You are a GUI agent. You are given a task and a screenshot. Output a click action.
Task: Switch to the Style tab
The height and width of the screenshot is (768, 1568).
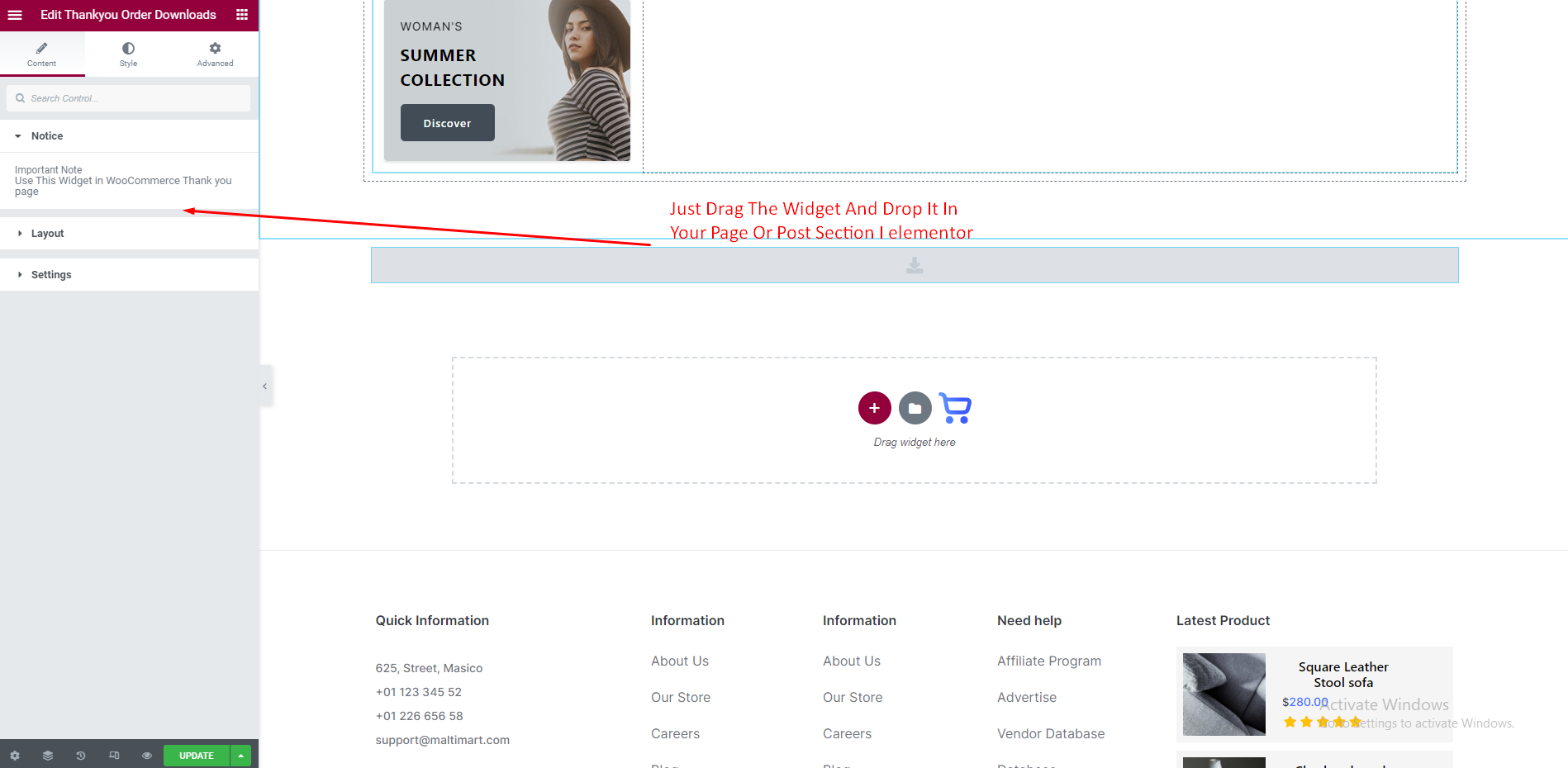coord(128,55)
